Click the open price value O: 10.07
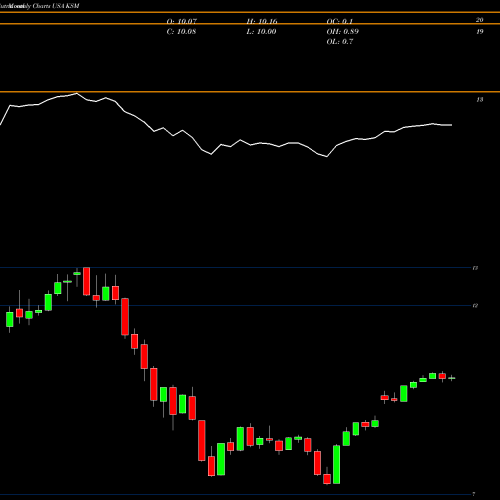This screenshot has width=500, height=500. pyautogui.click(x=182, y=21)
